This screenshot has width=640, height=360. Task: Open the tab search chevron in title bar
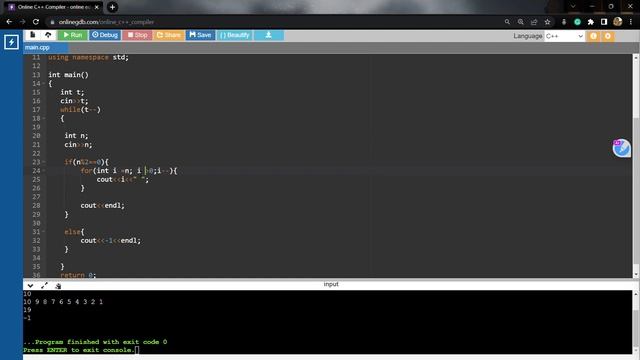point(573,7)
